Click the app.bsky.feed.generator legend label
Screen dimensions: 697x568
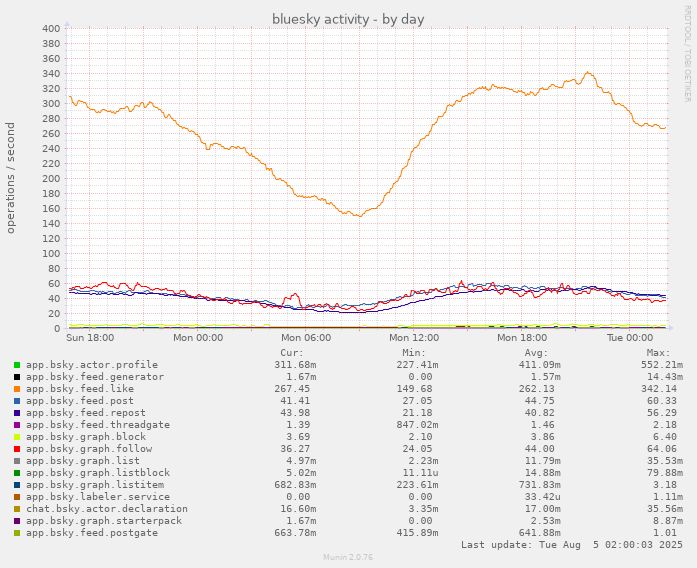coord(95,377)
